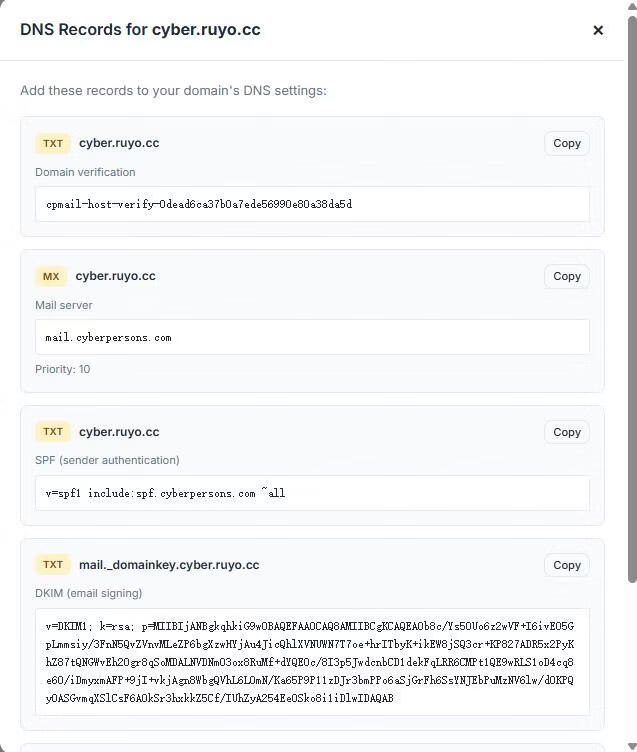
Task: Click the v=spf1 include value field
Action: [x=312, y=493]
